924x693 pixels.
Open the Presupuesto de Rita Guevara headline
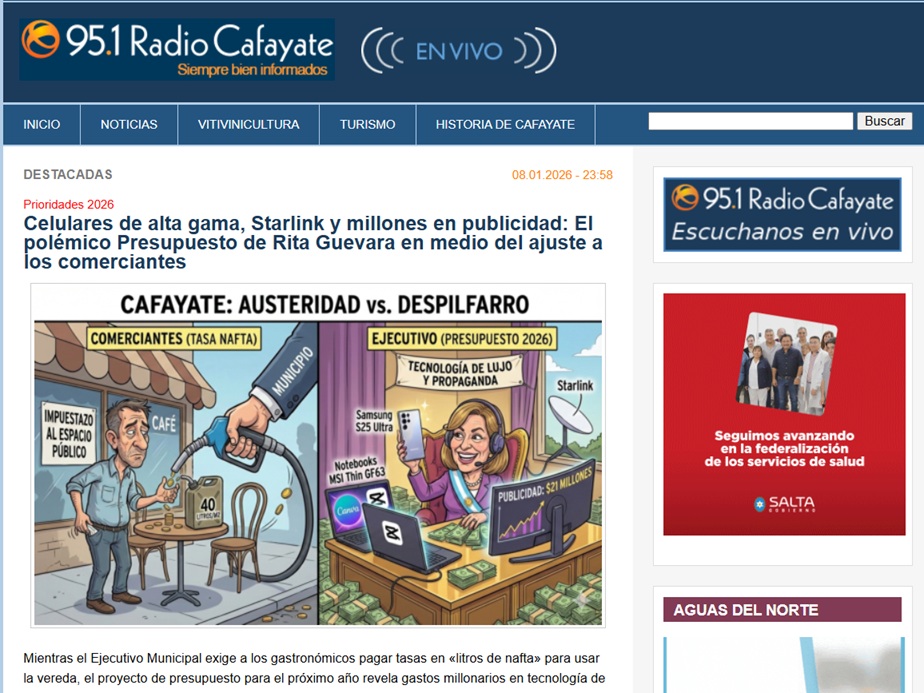pyautogui.click(x=313, y=243)
